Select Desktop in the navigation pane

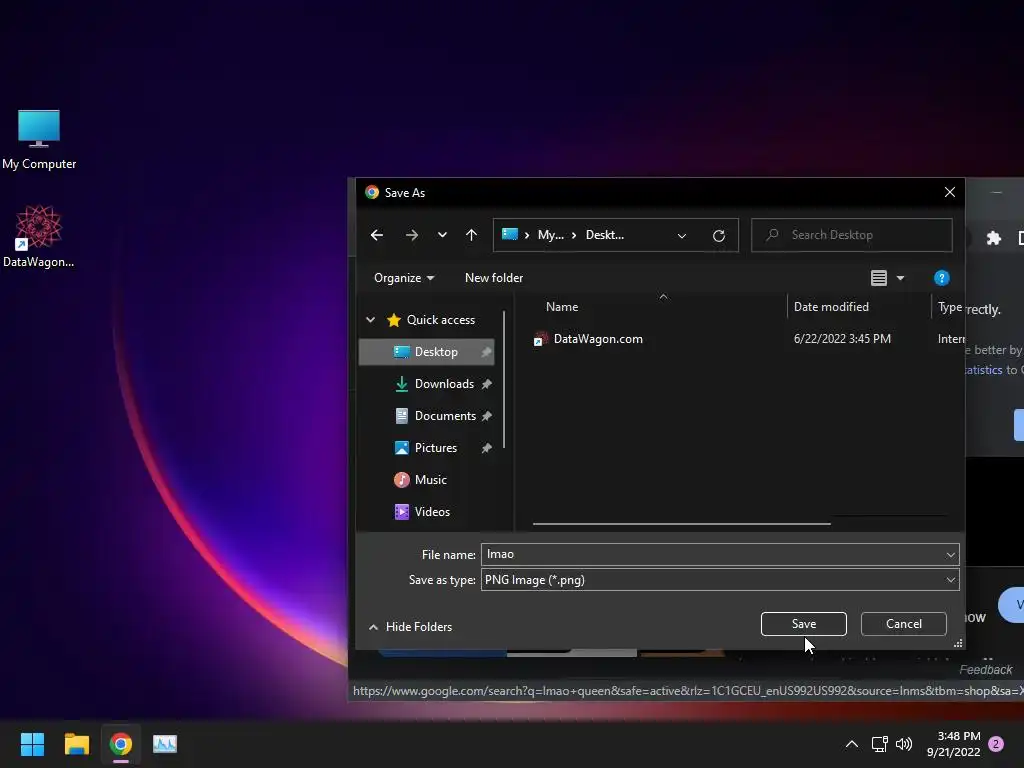[x=426, y=352]
